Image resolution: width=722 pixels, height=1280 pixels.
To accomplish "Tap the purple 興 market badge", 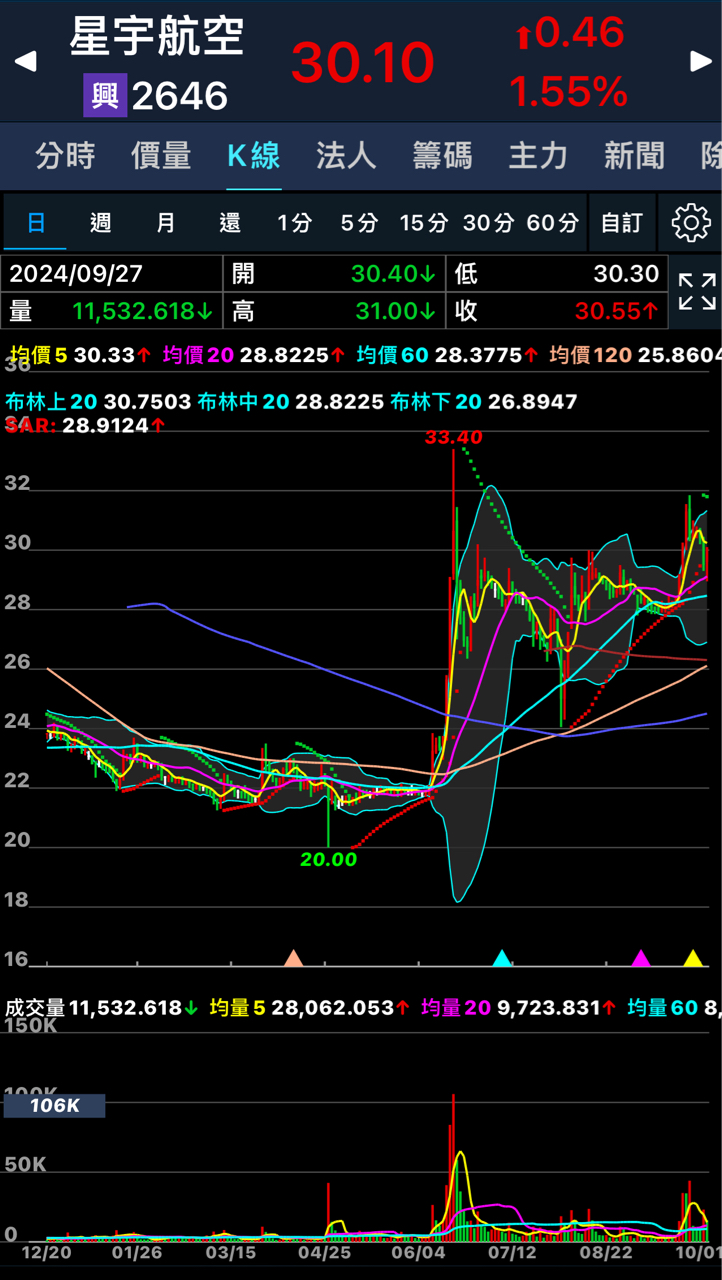I will click(x=105, y=96).
